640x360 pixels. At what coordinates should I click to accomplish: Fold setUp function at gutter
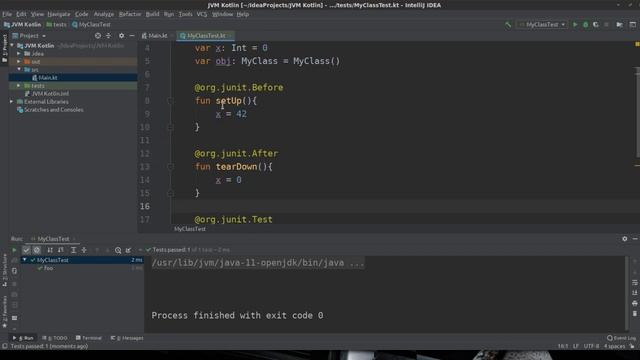(x=171, y=101)
